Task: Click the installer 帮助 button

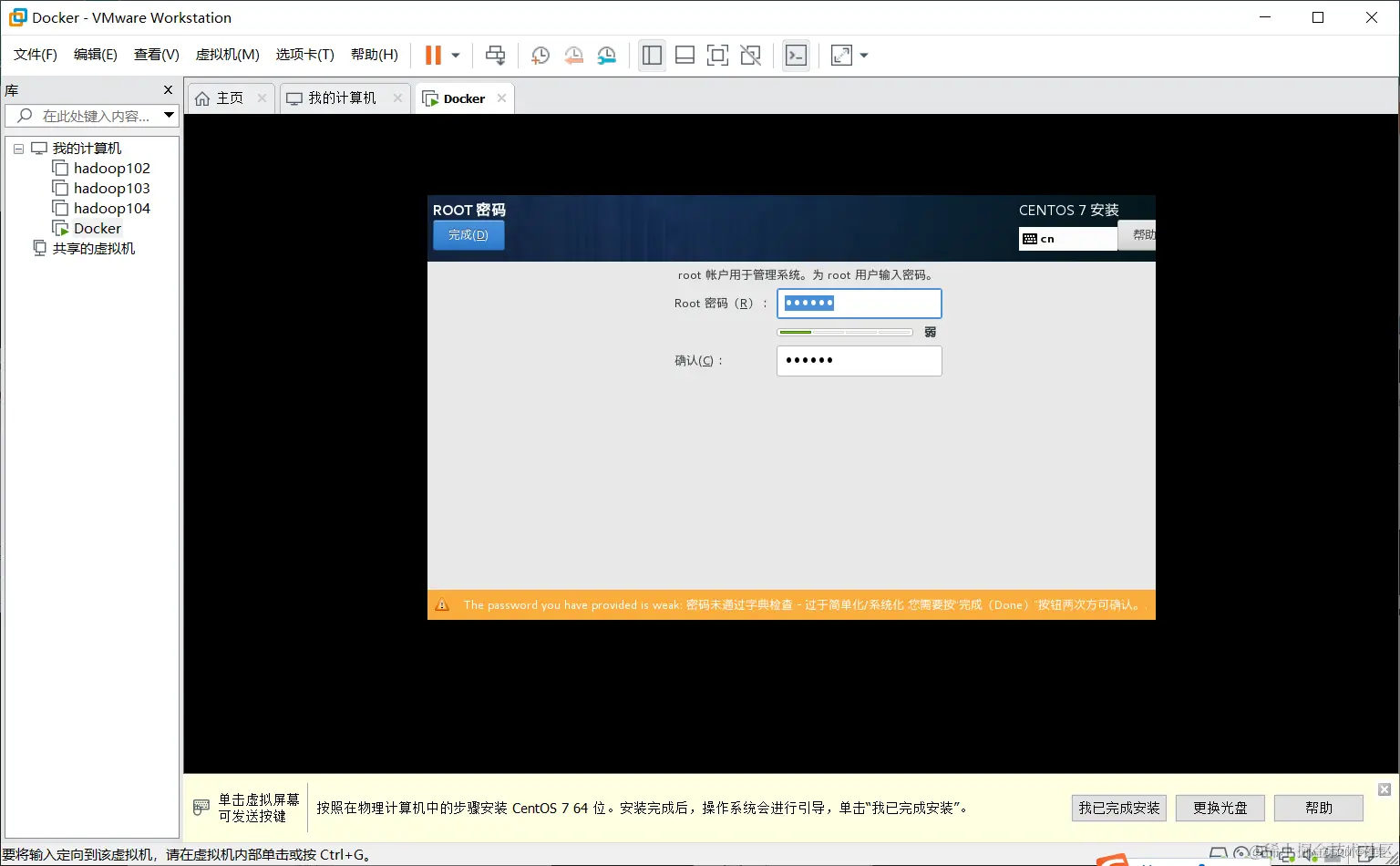Action: pos(1137,234)
